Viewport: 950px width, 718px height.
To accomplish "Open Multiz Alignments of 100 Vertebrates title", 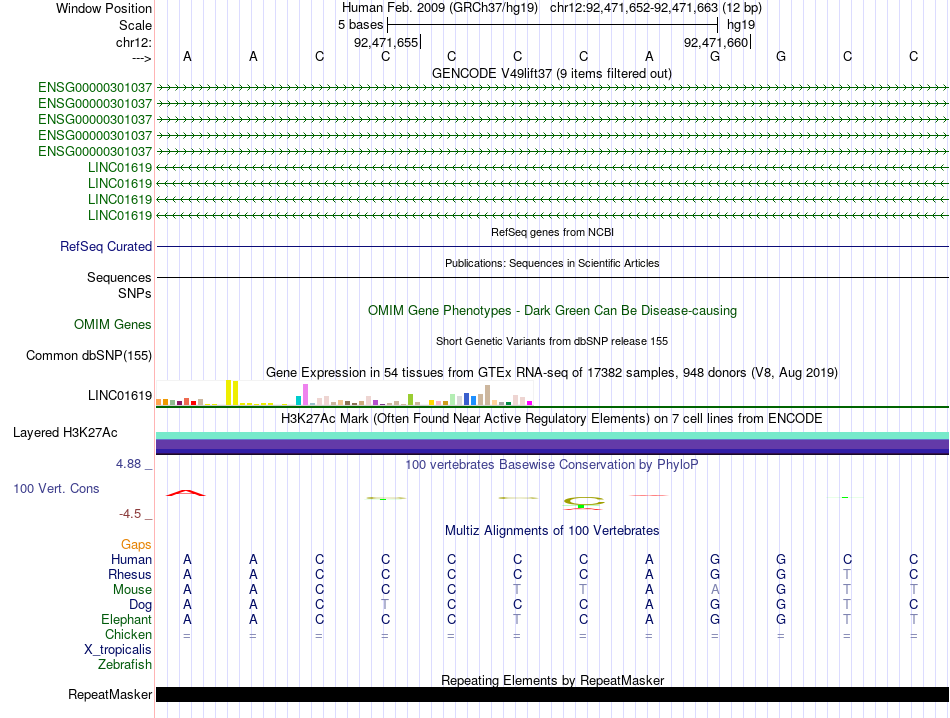I will click(x=552, y=531).
